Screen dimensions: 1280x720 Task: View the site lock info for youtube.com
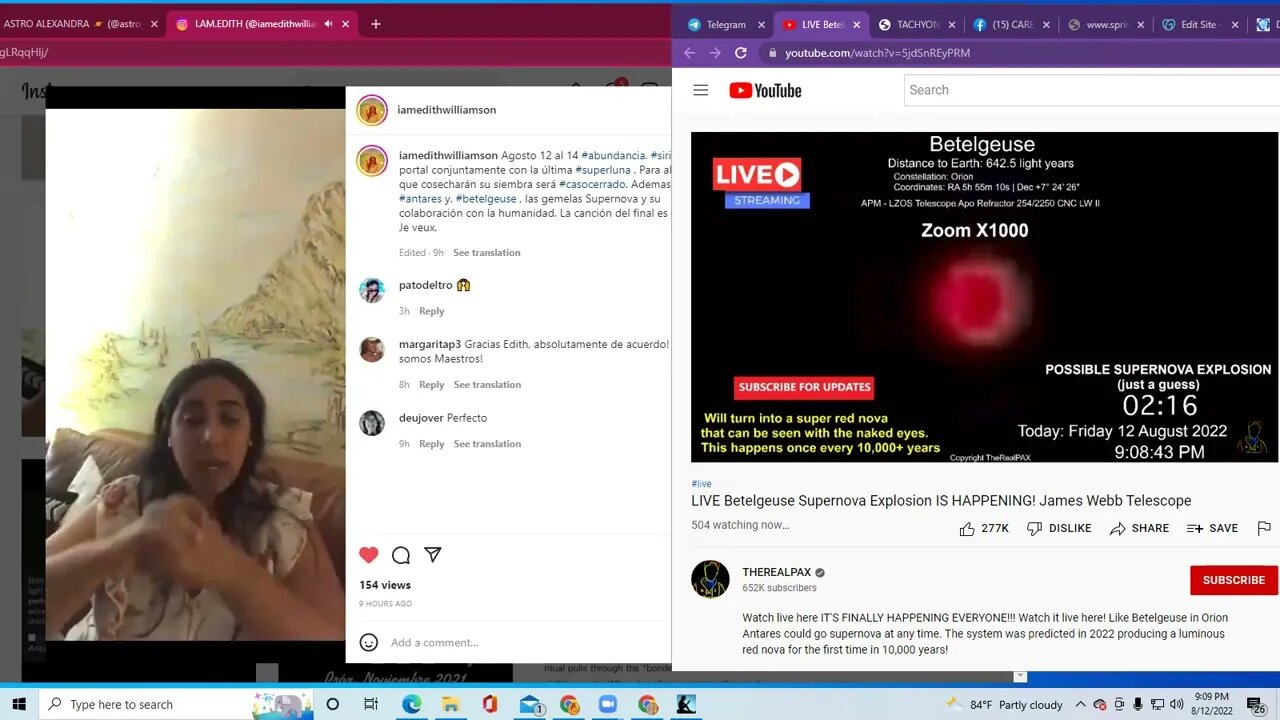tap(772, 53)
